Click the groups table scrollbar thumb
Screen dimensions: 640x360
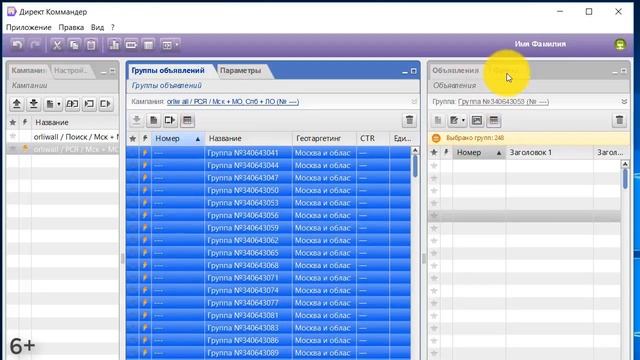[415, 166]
